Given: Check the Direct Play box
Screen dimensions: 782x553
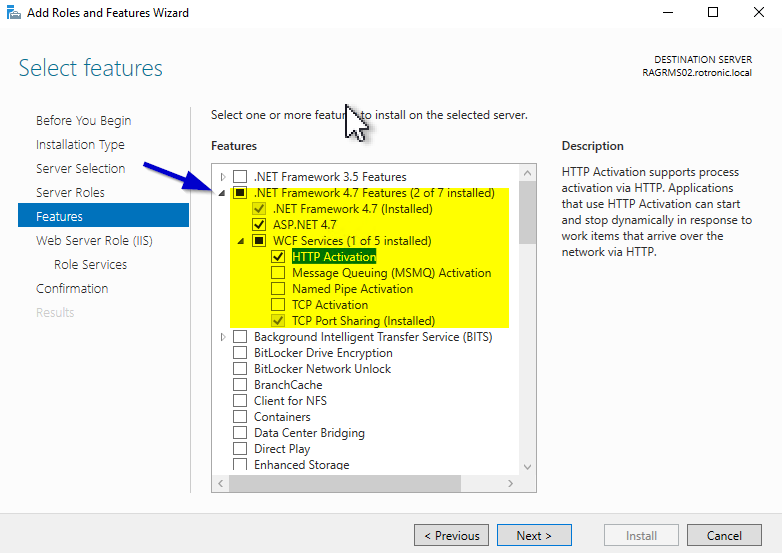Looking at the screenshot, I should [240, 448].
